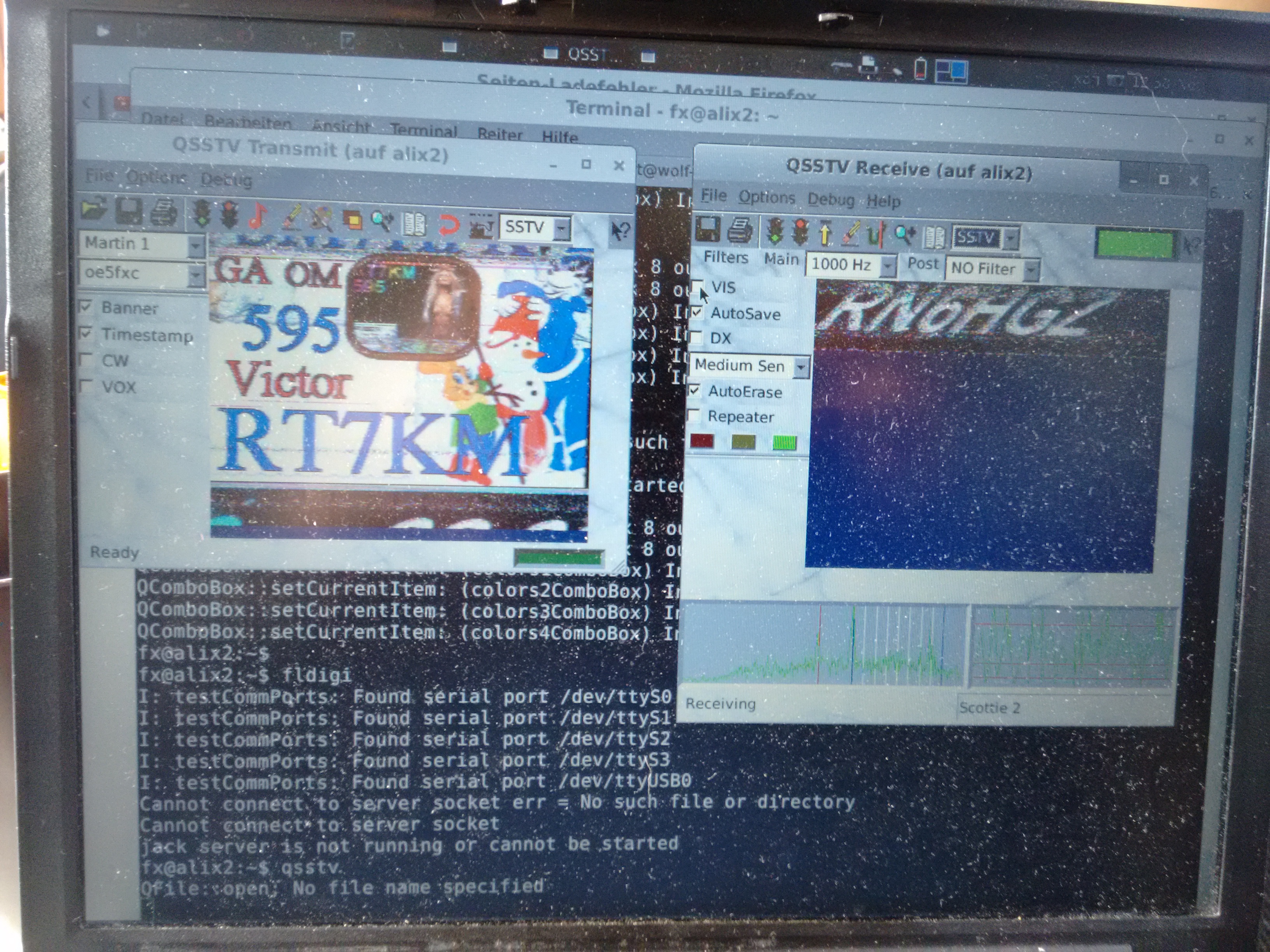
Task: Open the Medium Sen sensitivity dropdown
Action: pyautogui.click(x=801, y=367)
